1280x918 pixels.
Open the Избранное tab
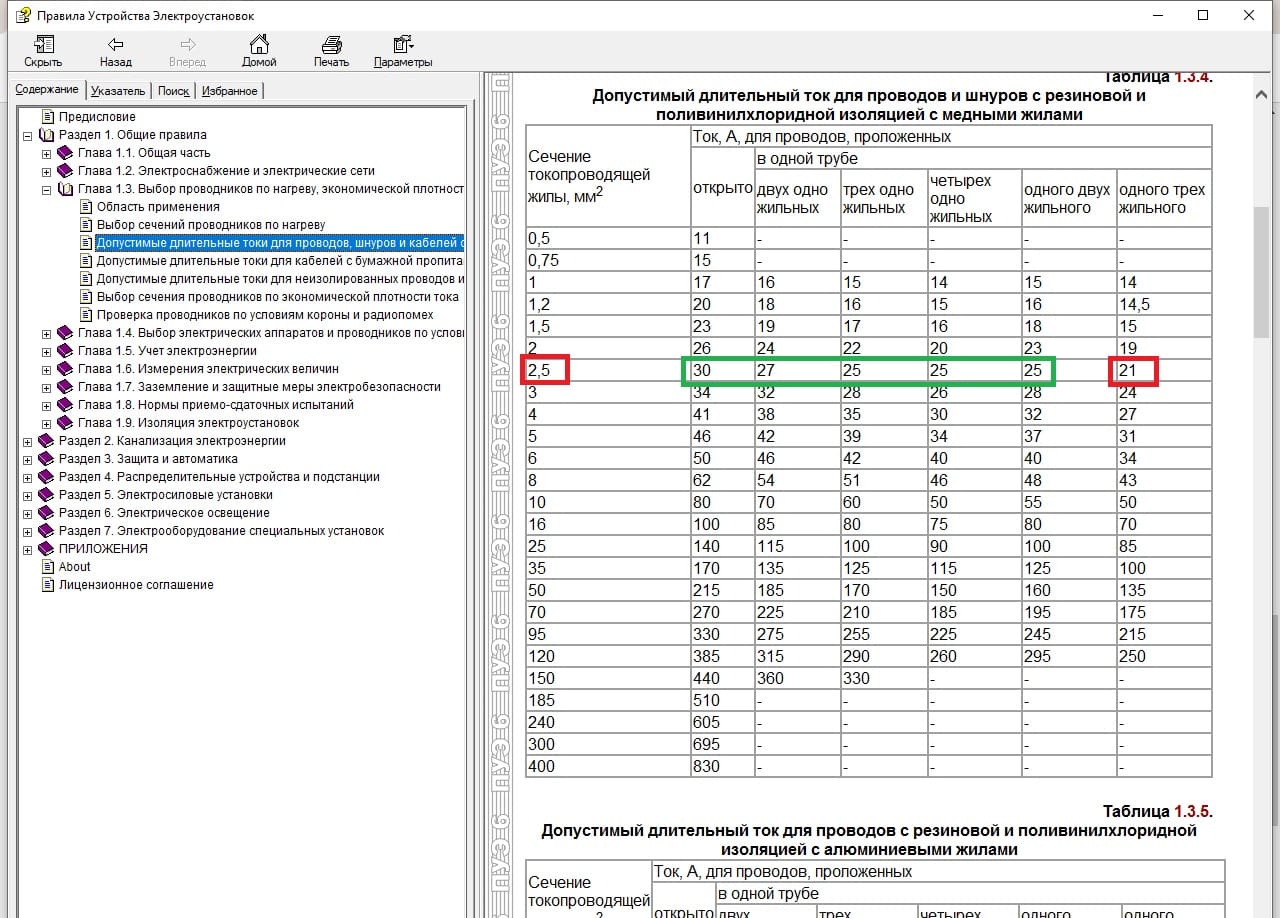pyautogui.click(x=229, y=91)
